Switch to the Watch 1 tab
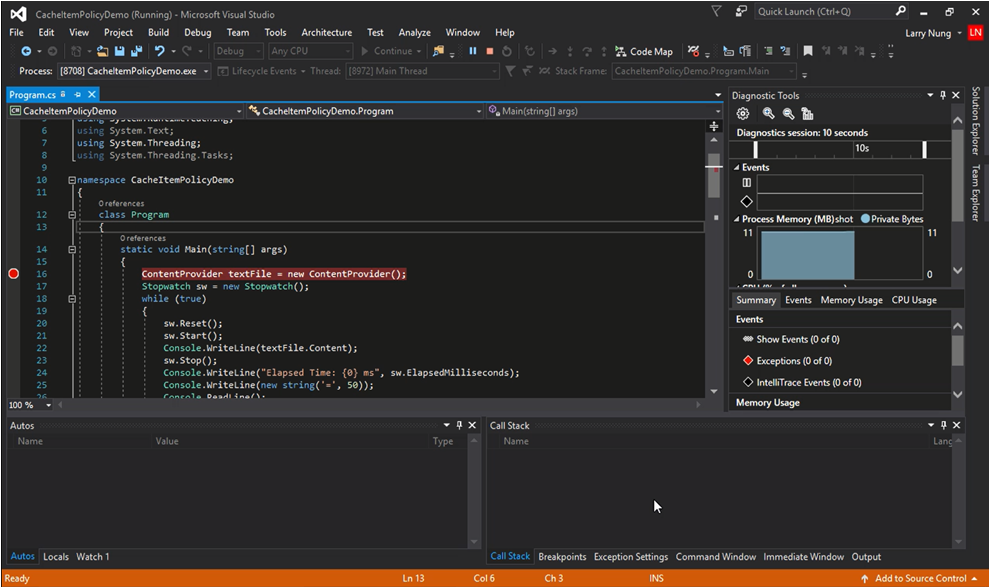990x588 pixels. point(93,556)
